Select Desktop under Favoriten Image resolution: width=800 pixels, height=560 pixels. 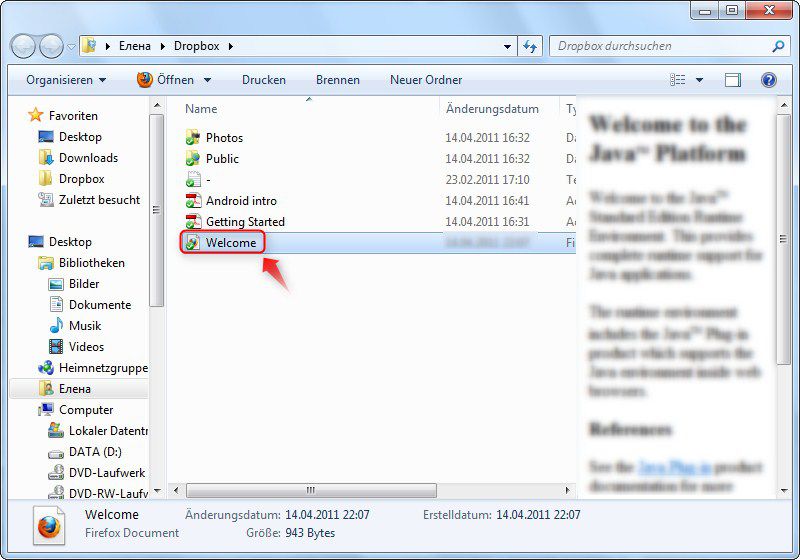(70, 137)
